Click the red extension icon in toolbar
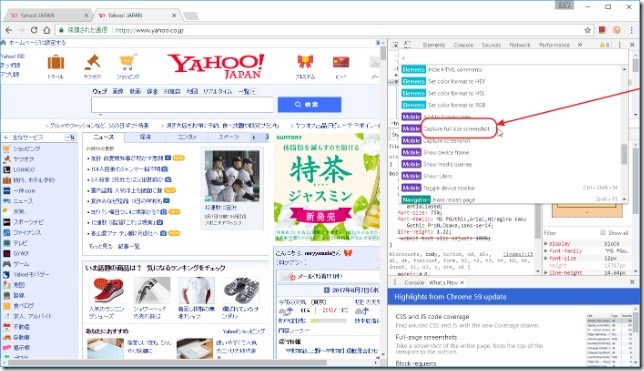644x371 pixels. tap(602, 30)
